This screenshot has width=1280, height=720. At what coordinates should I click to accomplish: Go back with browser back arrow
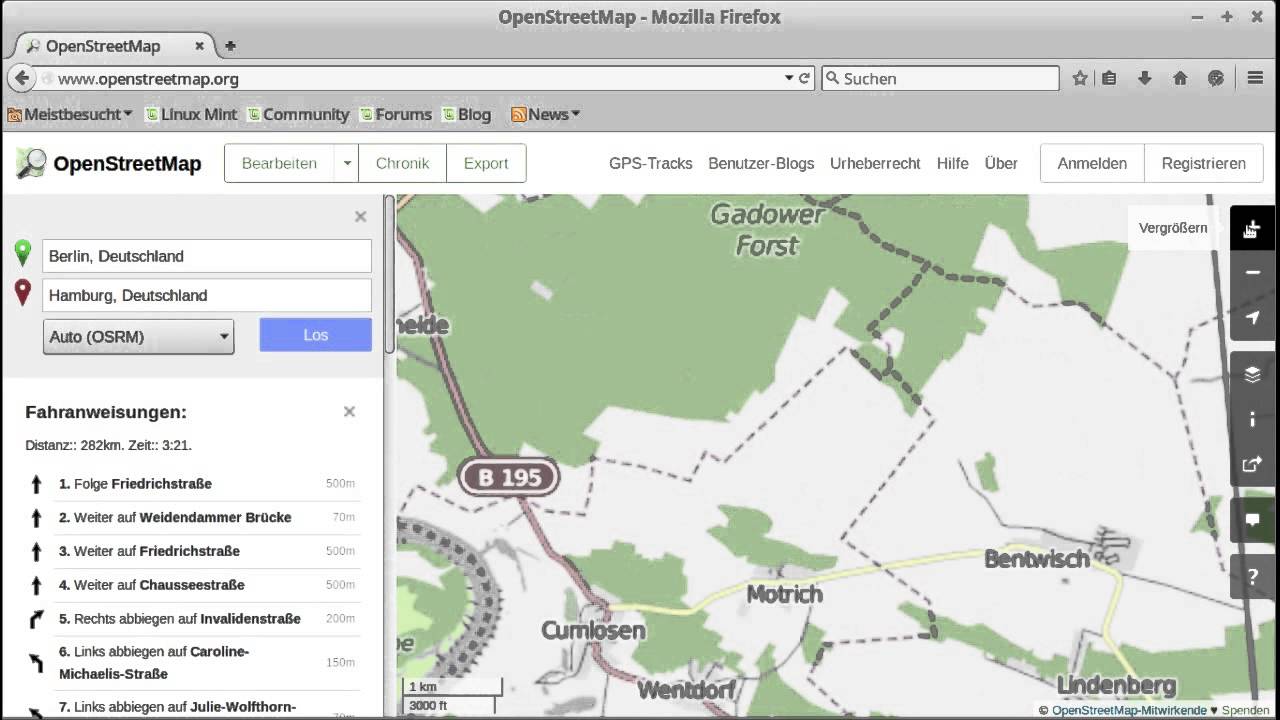click(x=21, y=78)
